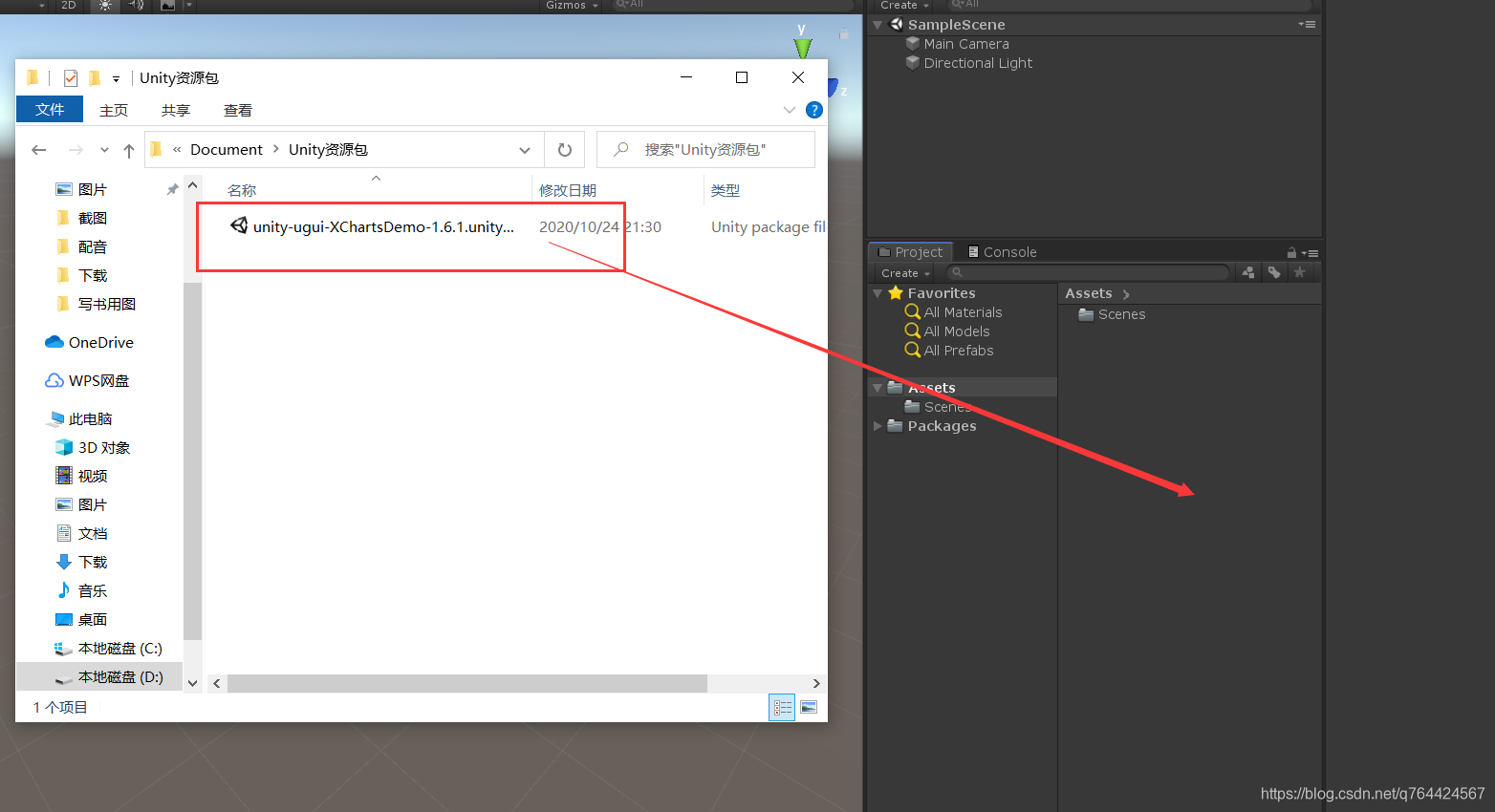The width and height of the screenshot is (1495, 812).
Task: Open the Create dropdown in Hierarchy panel
Action: [x=904, y=5]
